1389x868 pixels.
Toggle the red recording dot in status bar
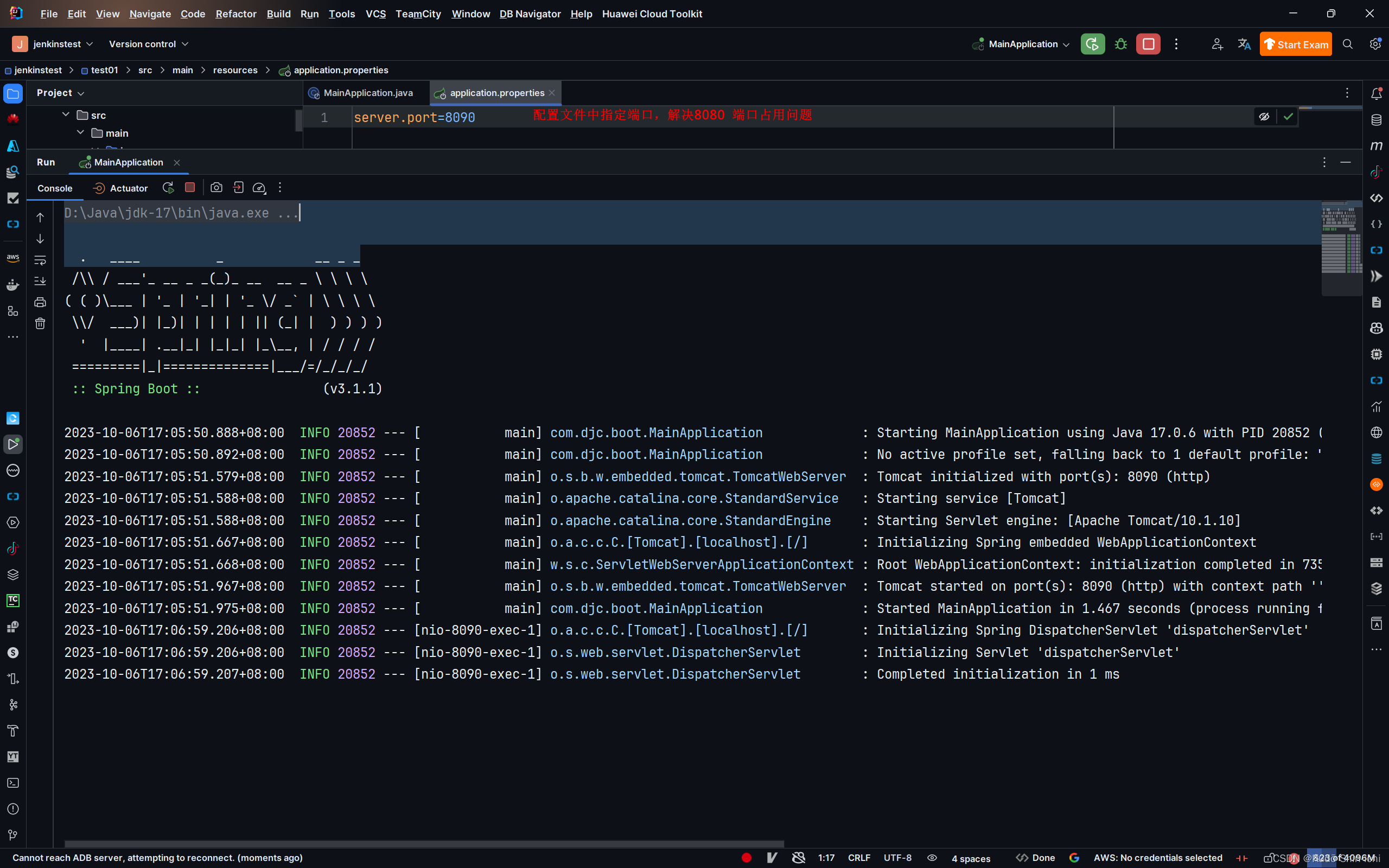pos(746,858)
